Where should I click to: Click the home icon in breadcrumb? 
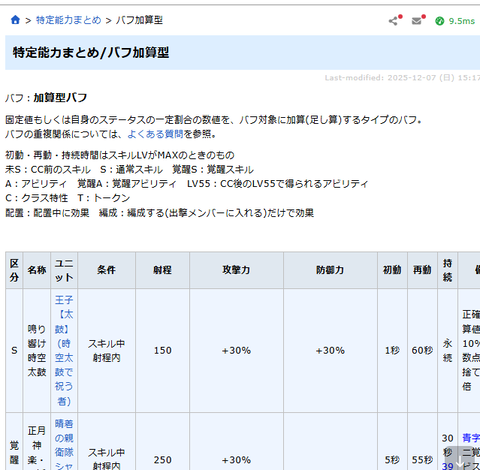tap(15, 20)
